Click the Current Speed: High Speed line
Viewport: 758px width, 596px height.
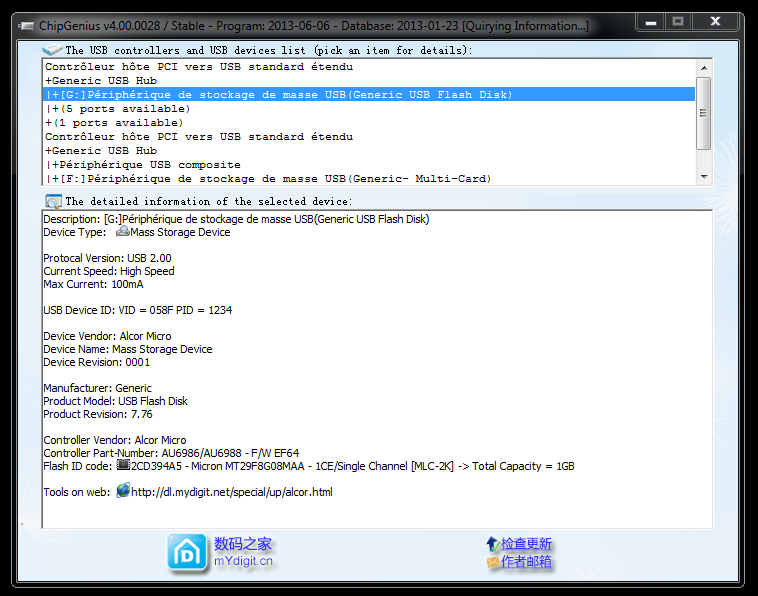click(x=109, y=271)
